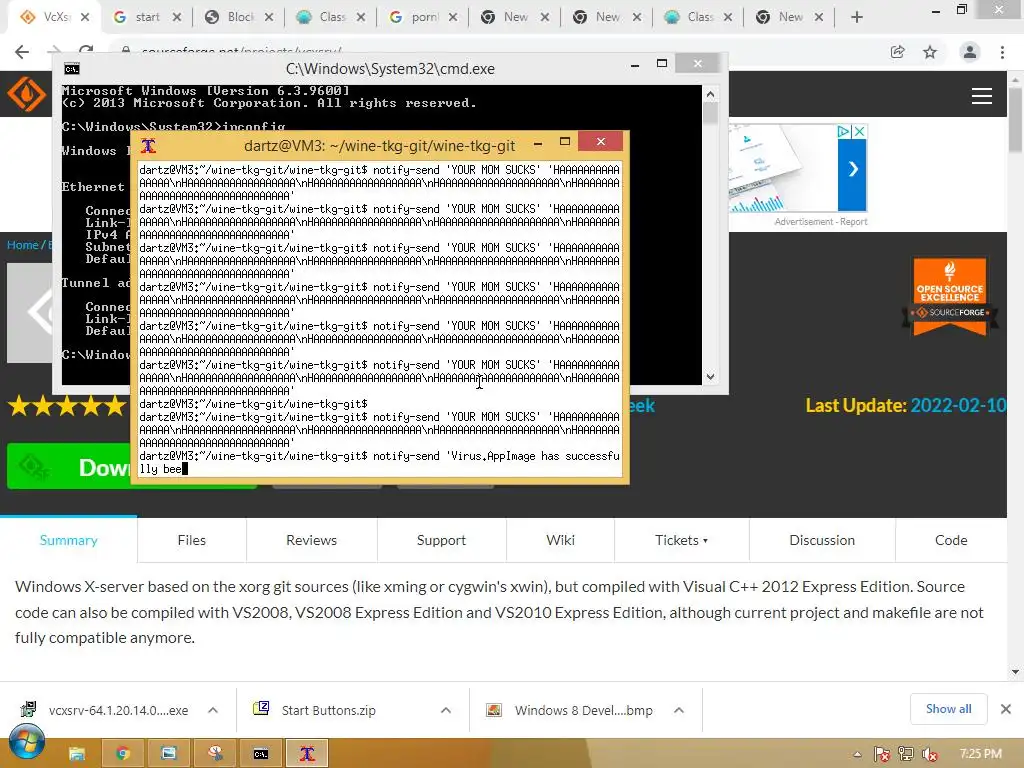Click the ad's next arrow
Viewport: 1024px width, 768px height.
click(x=852, y=169)
